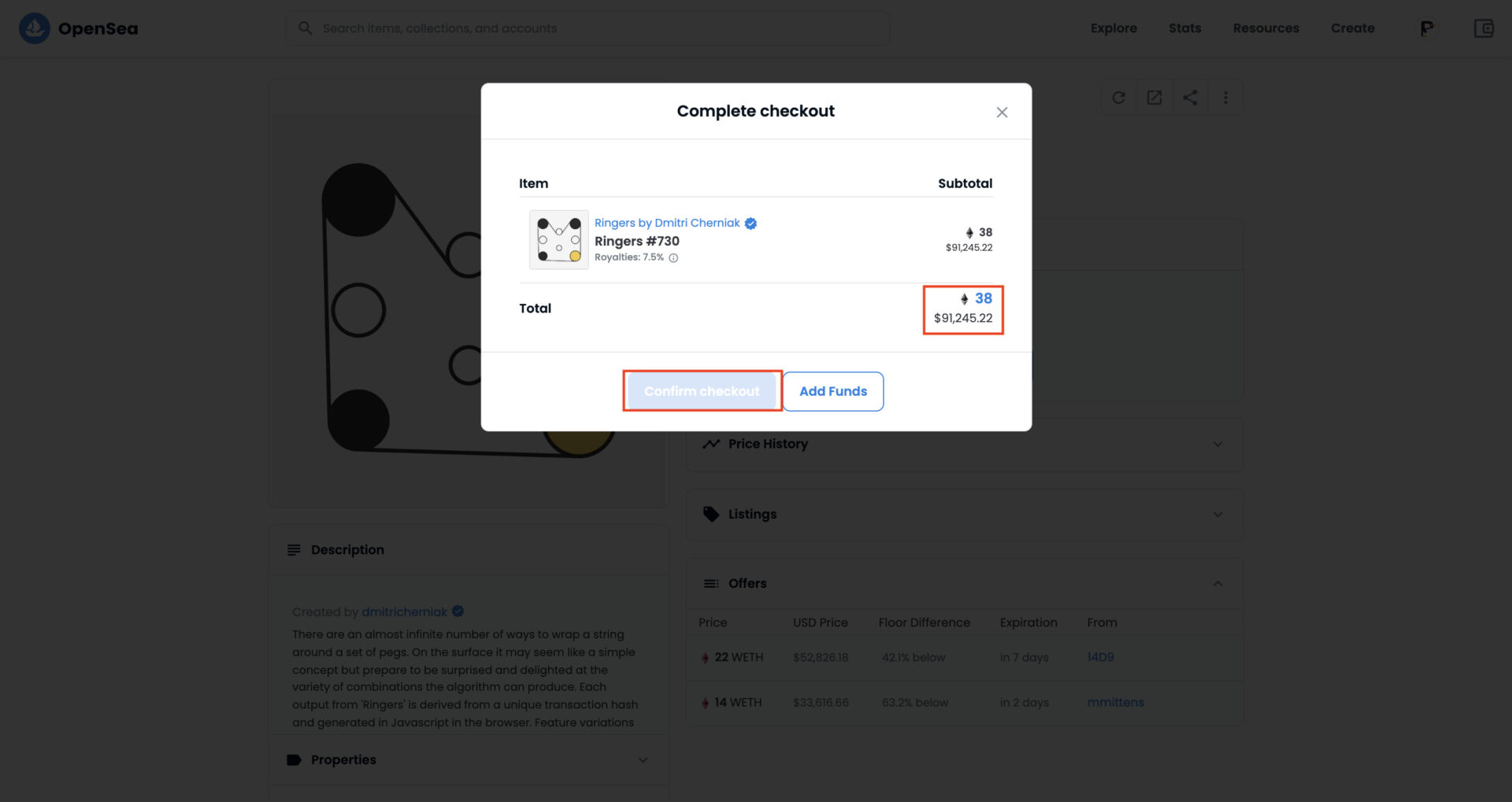Open the three-dot more options menu
The height and width of the screenshot is (802, 1512).
tap(1225, 98)
